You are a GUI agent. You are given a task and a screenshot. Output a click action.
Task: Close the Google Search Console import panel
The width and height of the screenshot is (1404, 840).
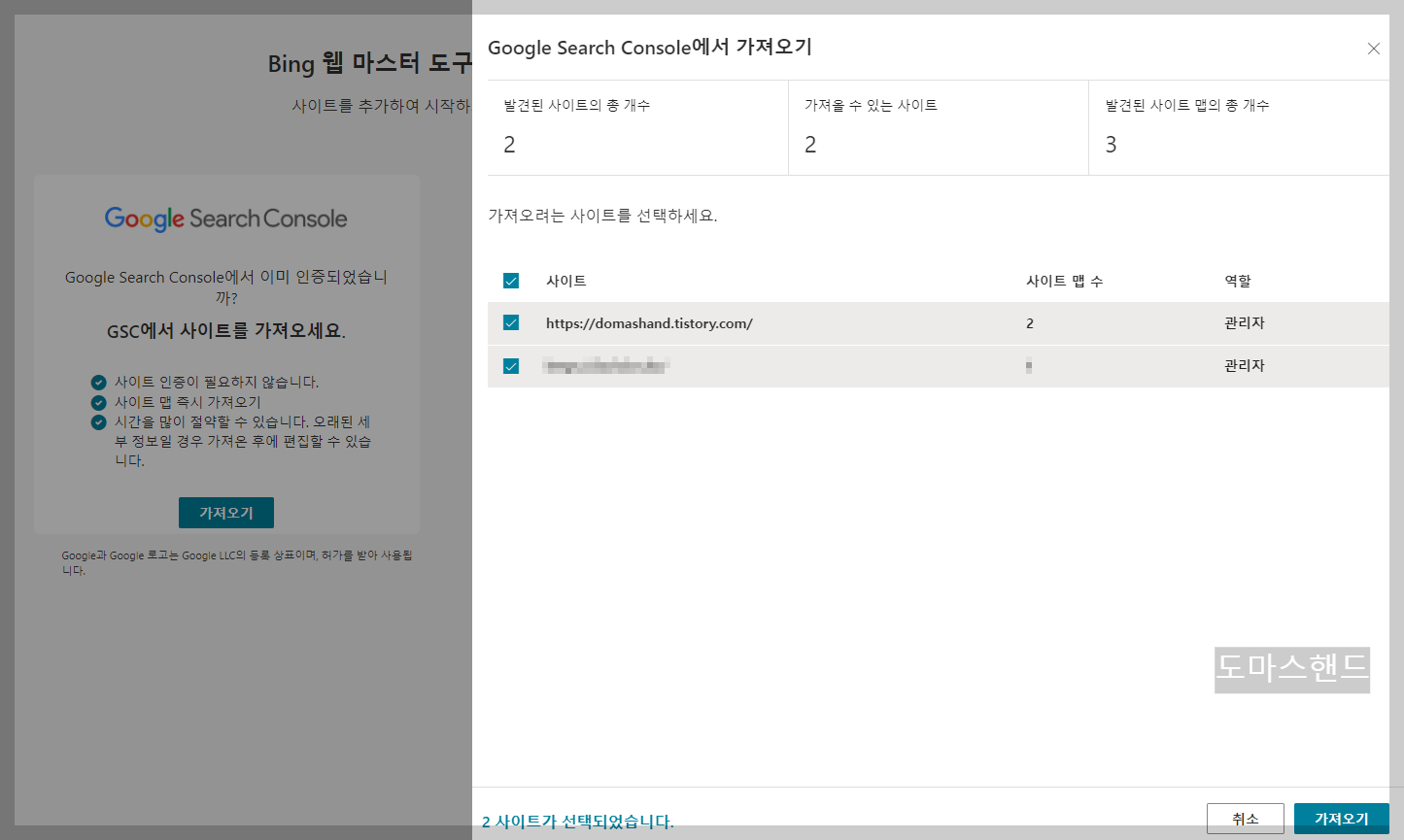click(x=1373, y=49)
